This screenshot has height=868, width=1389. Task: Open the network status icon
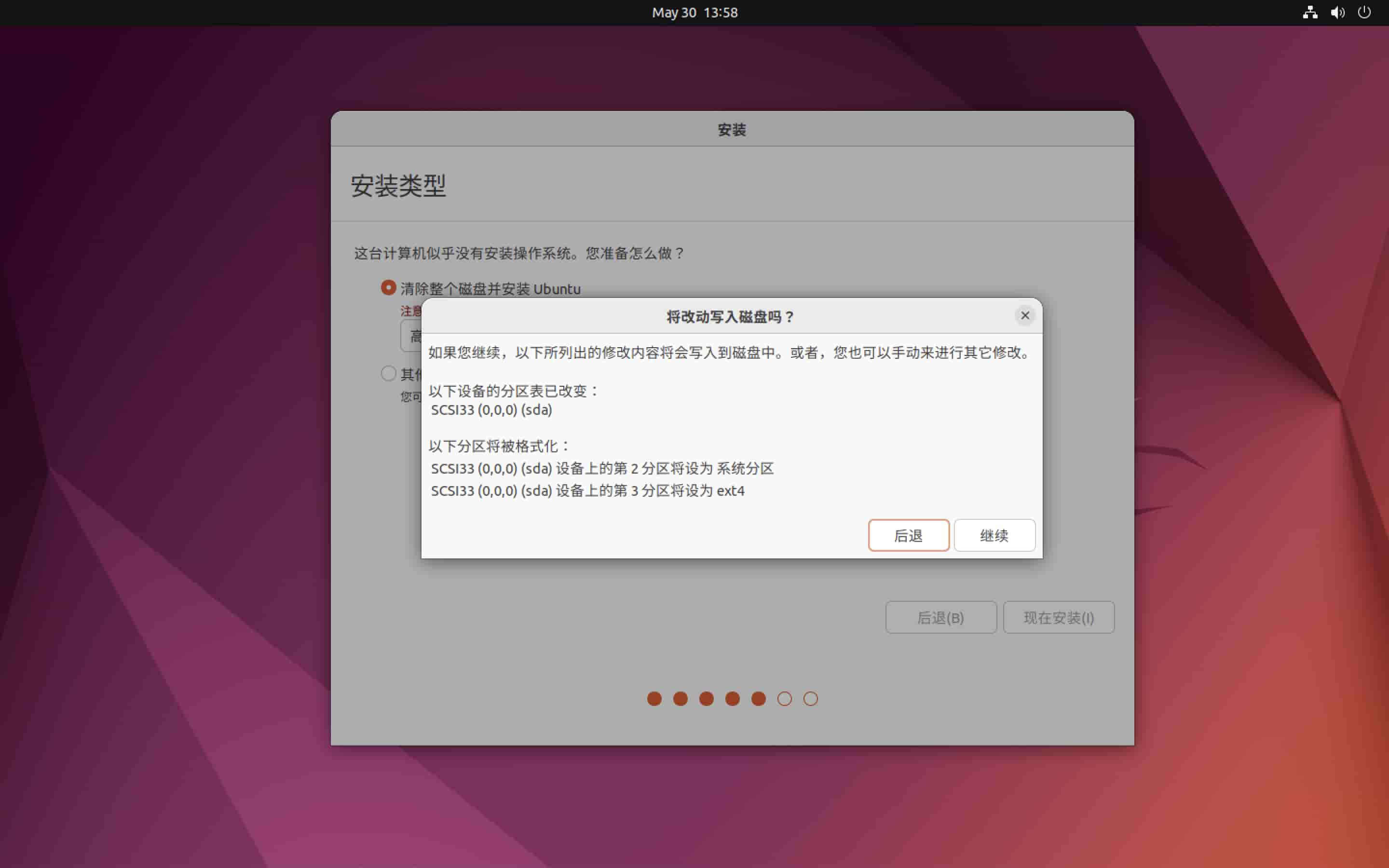[1310, 13]
